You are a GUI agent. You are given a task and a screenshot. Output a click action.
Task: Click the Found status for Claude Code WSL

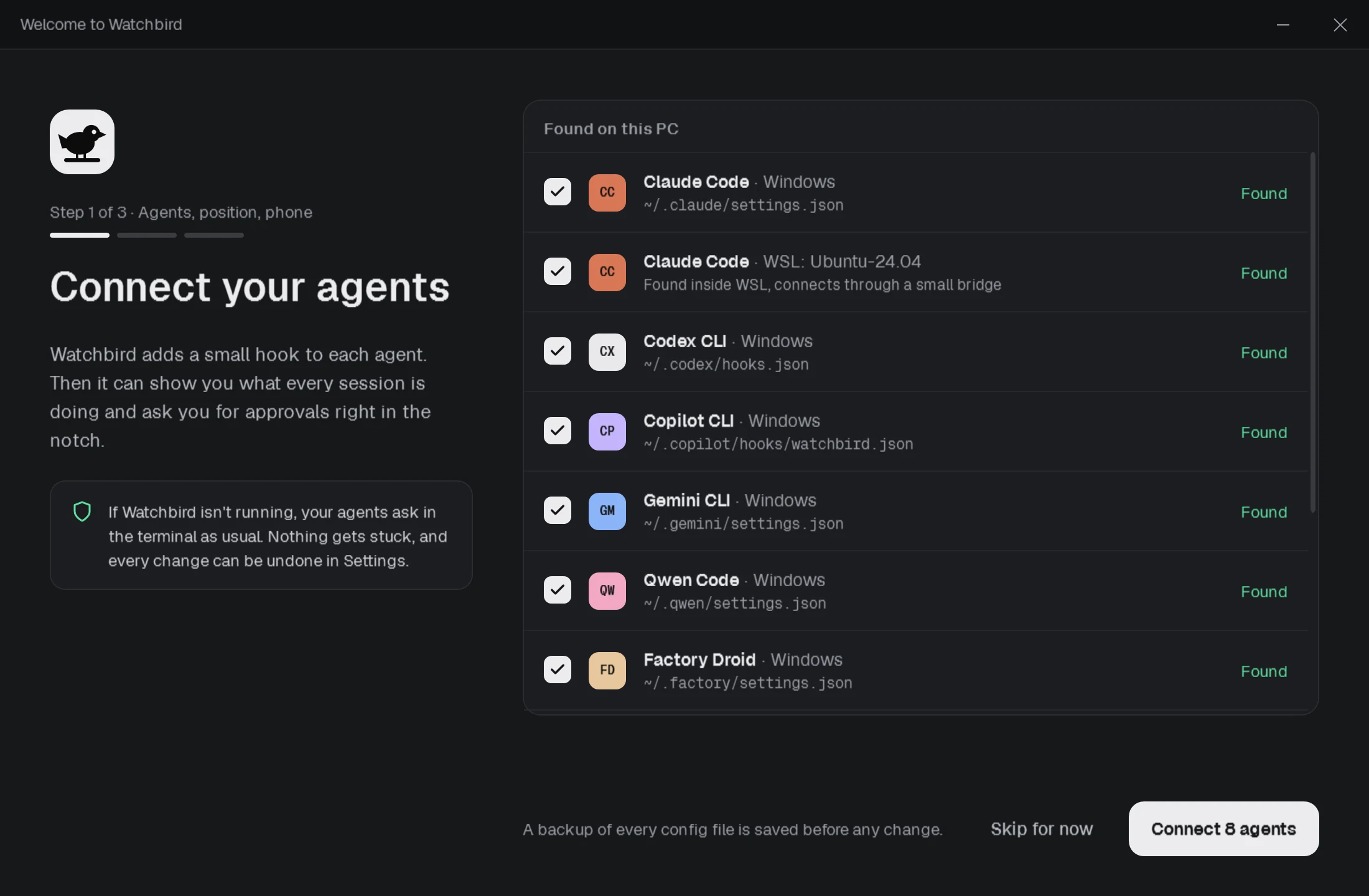point(1264,273)
